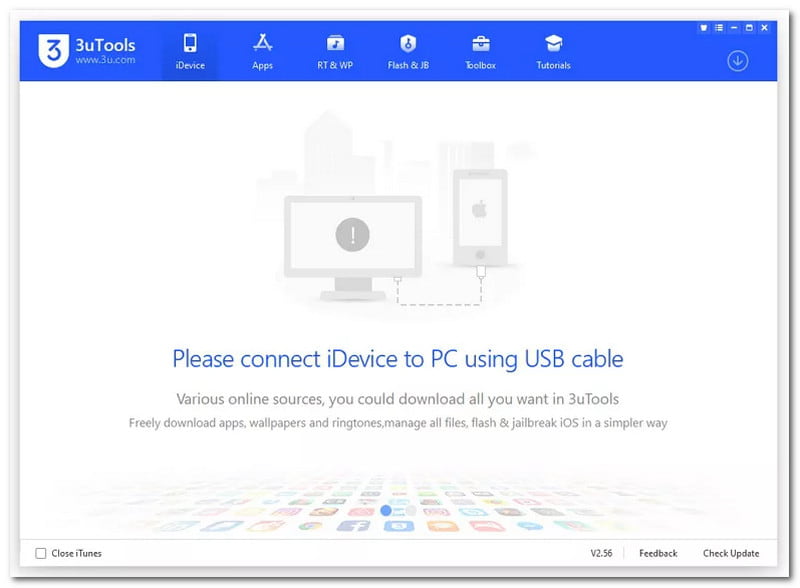The height and width of the screenshot is (588, 800).
Task: Click 'Freely download apps, wallpapers' text line
Action: [398, 423]
